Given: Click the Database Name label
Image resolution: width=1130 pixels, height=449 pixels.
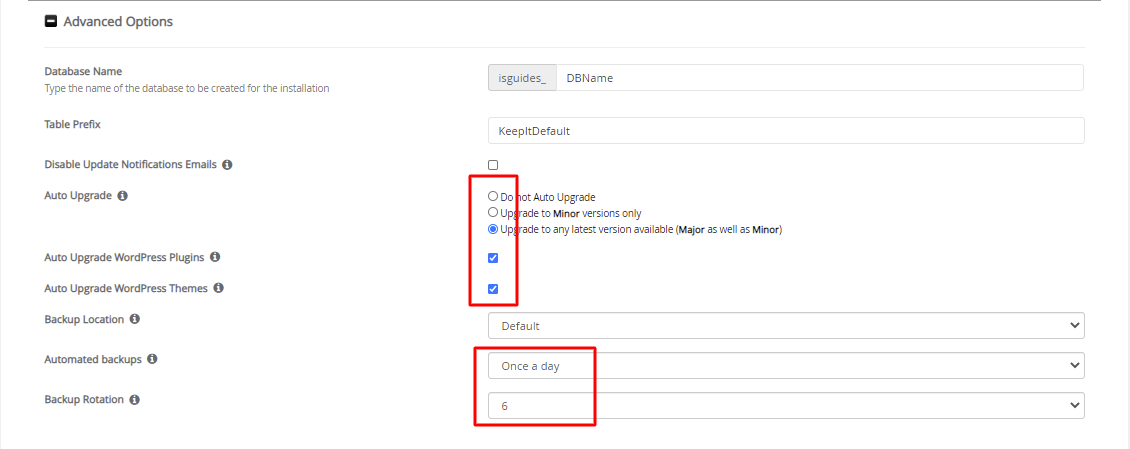Looking at the screenshot, I should (83, 71).
